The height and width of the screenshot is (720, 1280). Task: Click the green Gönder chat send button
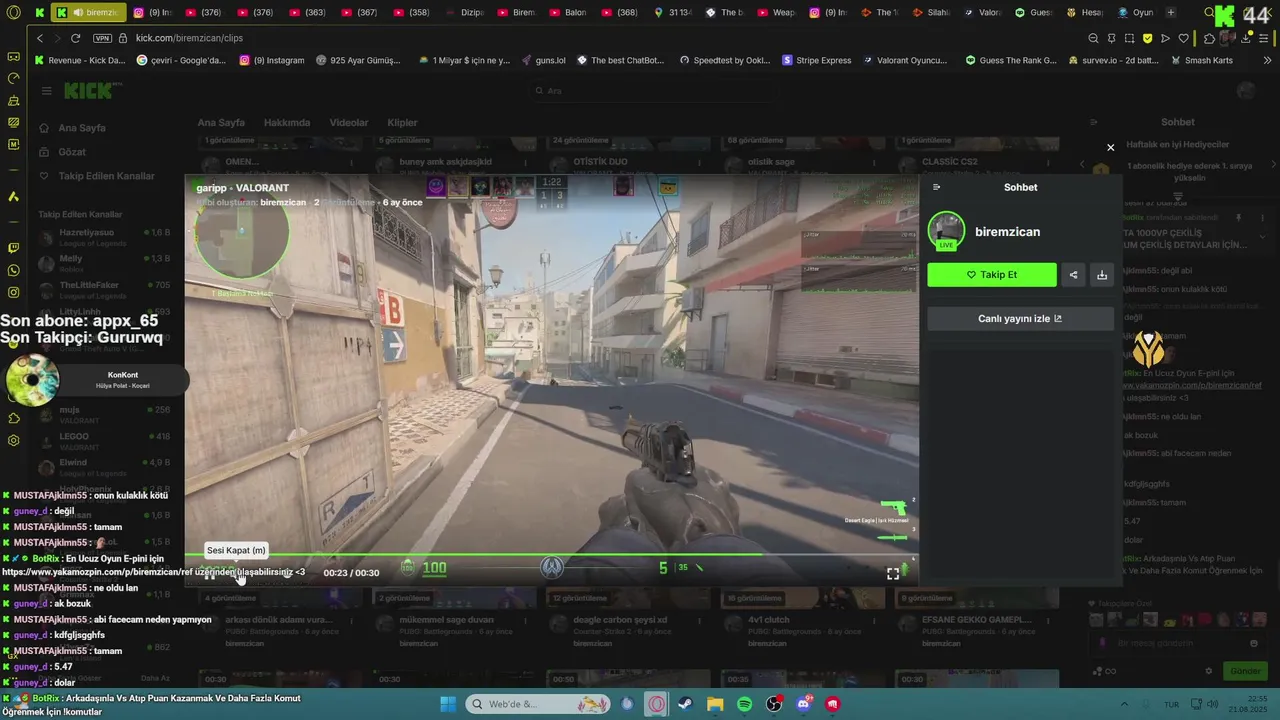click(x=1244, y=671)
